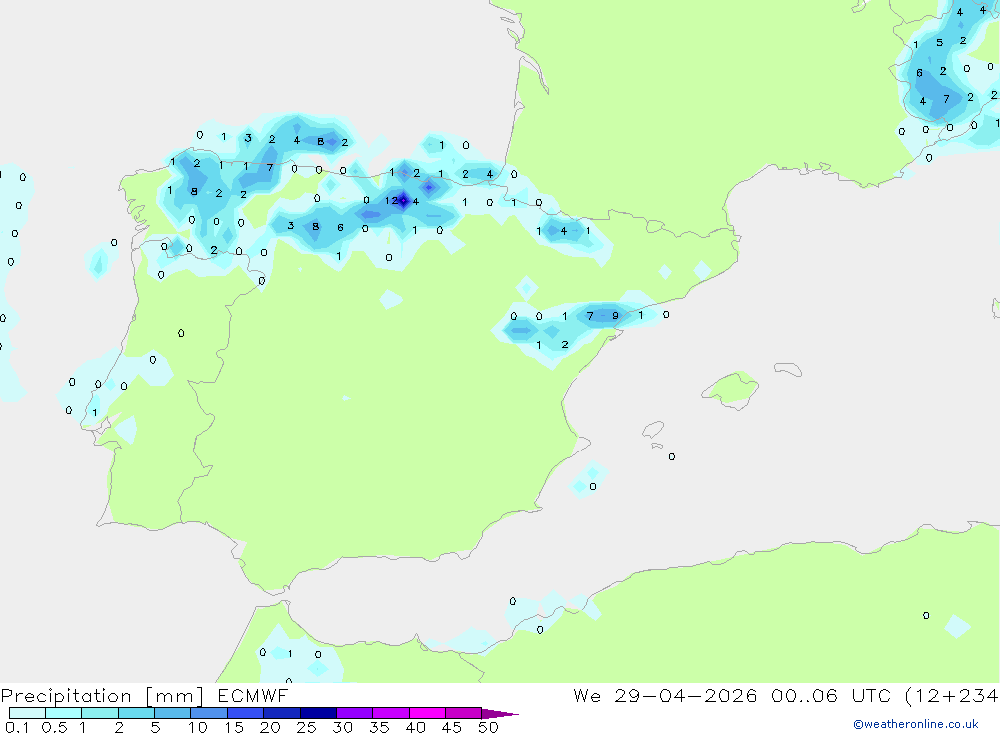Viewport: 1000px width, 733px height.
Task: Click the 20–25 mm legend swatch
Action: [282, 713]
